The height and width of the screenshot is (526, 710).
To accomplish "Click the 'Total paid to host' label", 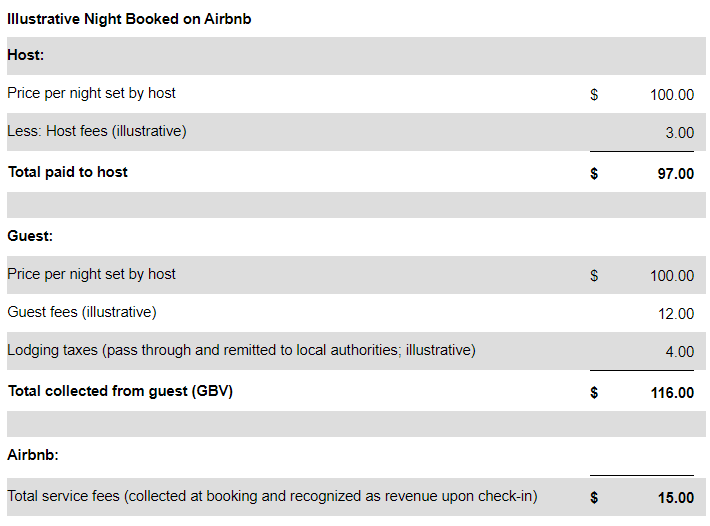I will [68, 172].
